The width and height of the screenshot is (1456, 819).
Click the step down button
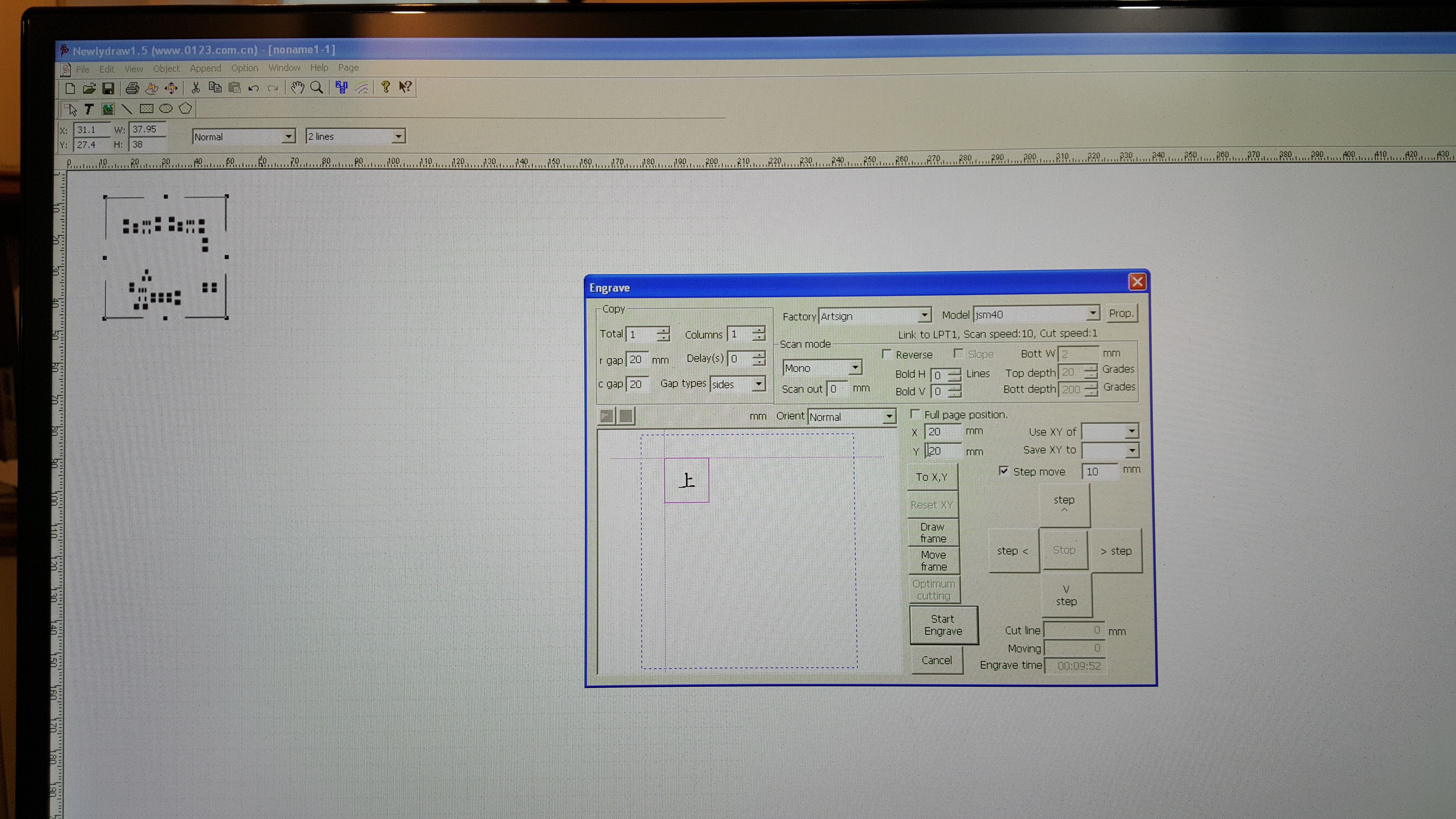coord(1066,596)
